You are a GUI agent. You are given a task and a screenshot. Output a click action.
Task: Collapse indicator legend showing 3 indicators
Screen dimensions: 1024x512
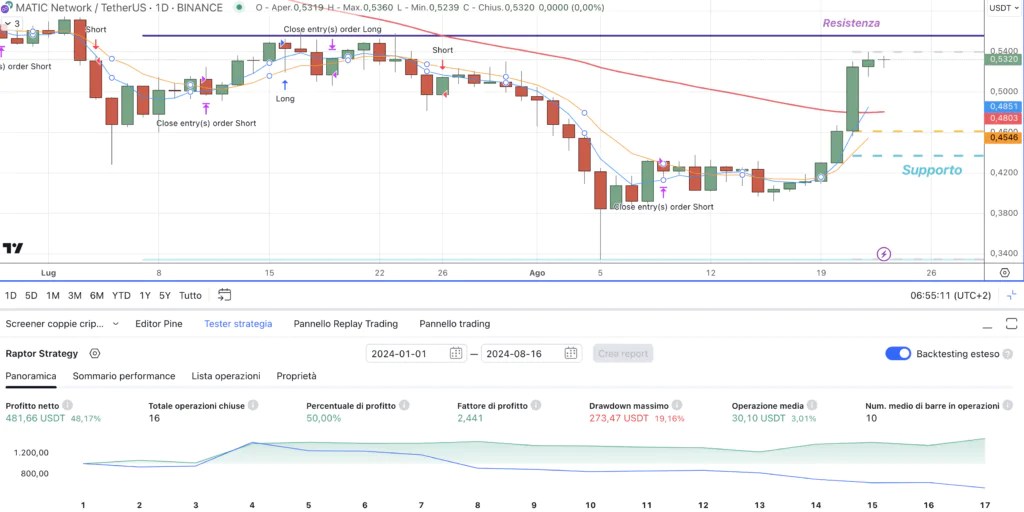click(x=13, y=24)
